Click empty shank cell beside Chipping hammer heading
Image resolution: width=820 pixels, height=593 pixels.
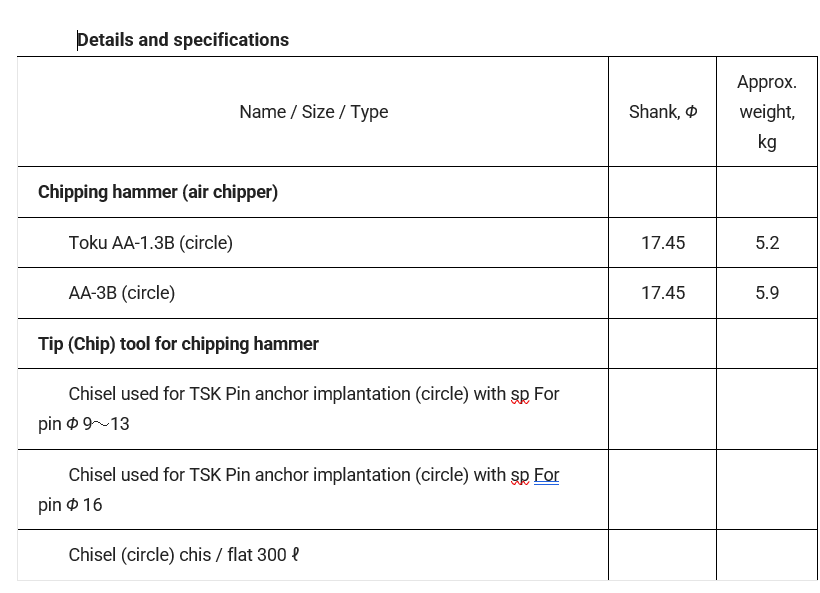[662, 192]
